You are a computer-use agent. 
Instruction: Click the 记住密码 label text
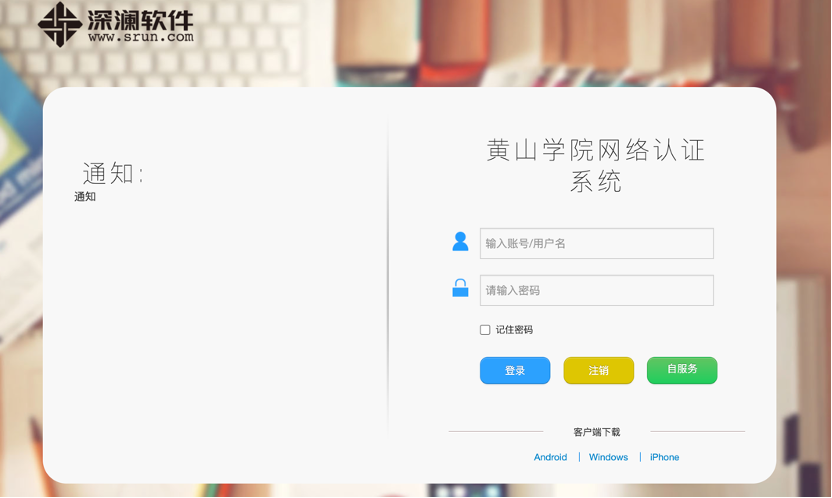coord(514,330)
